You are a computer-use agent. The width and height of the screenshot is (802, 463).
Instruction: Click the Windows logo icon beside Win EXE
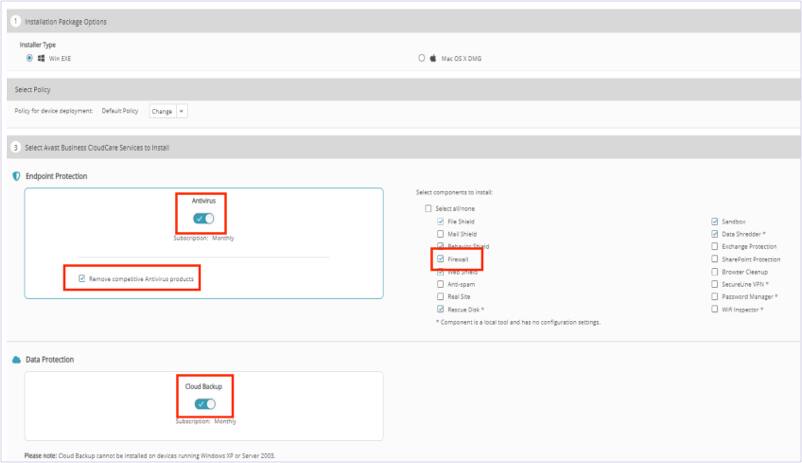(41, 58)
